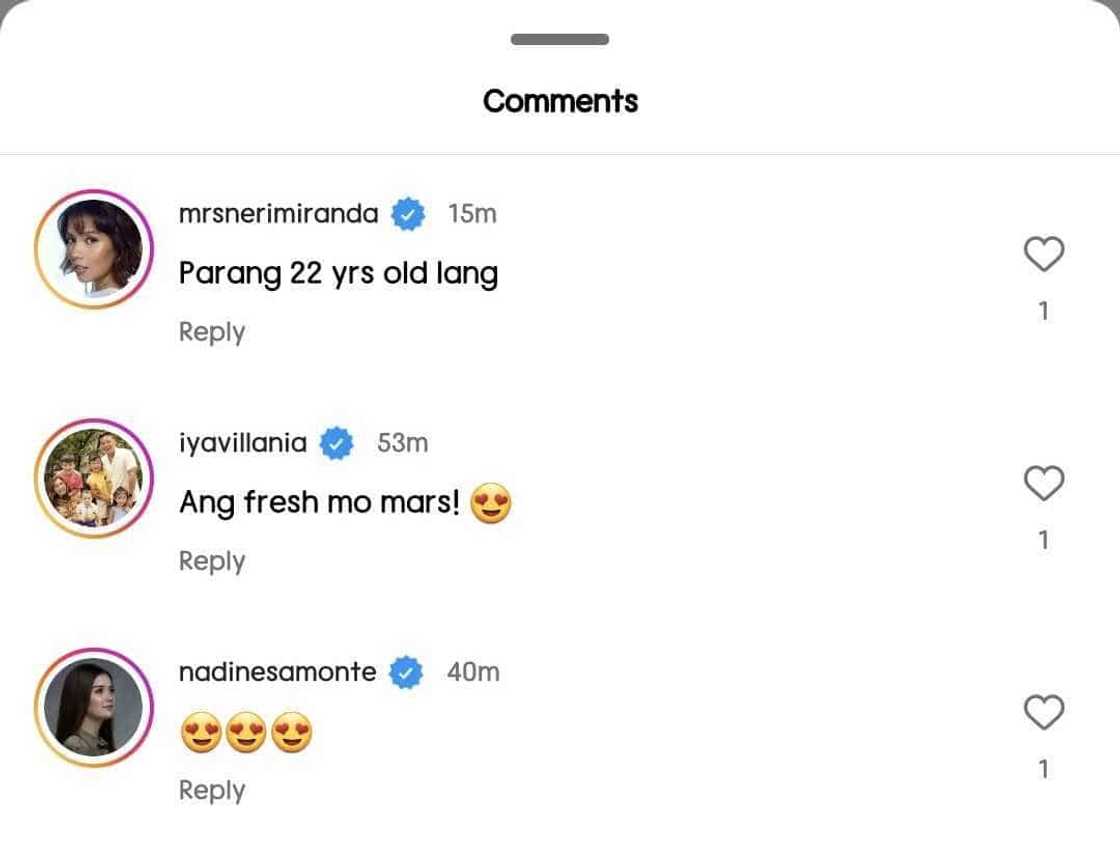This screenshot has width=1120, height=847.
Task: Open mrsnerimiranda's profile picture
Action: click(93, 249)
